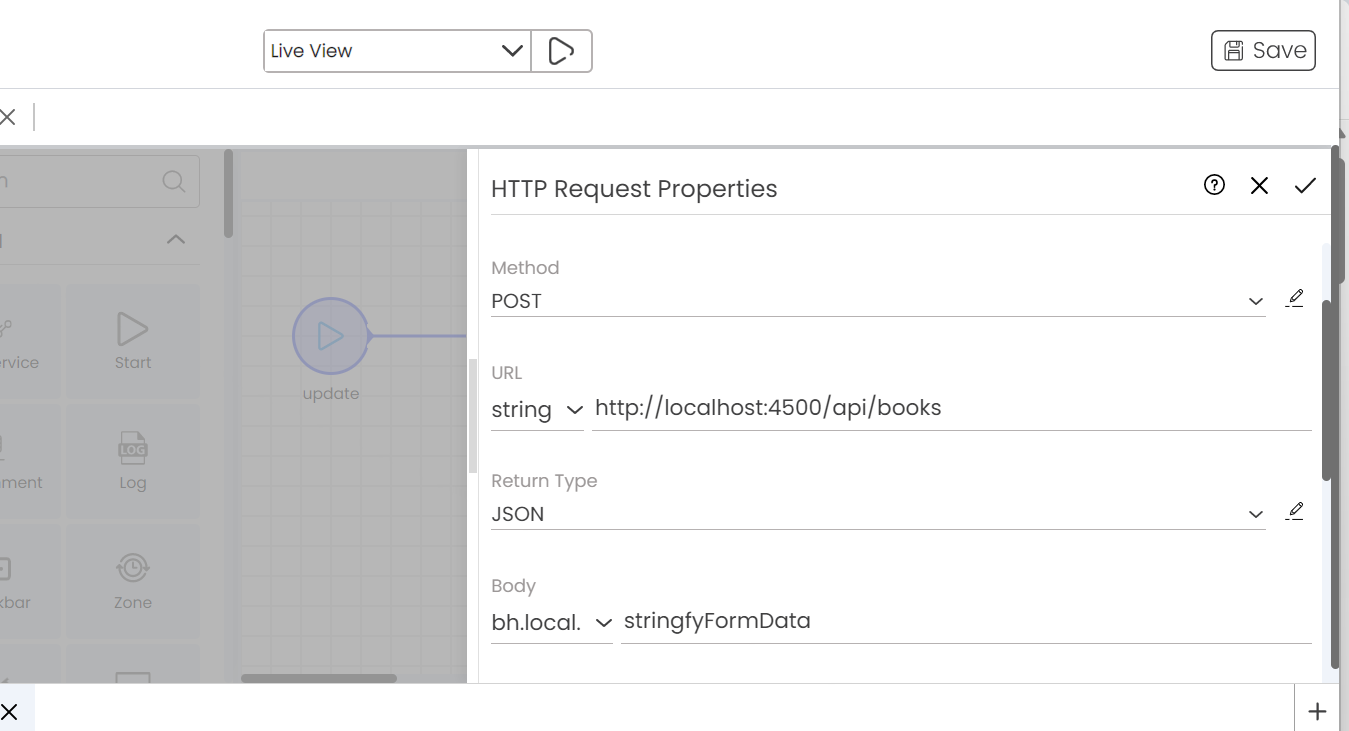
Task: Select the Zone palette item
Action: coord(133,581)
